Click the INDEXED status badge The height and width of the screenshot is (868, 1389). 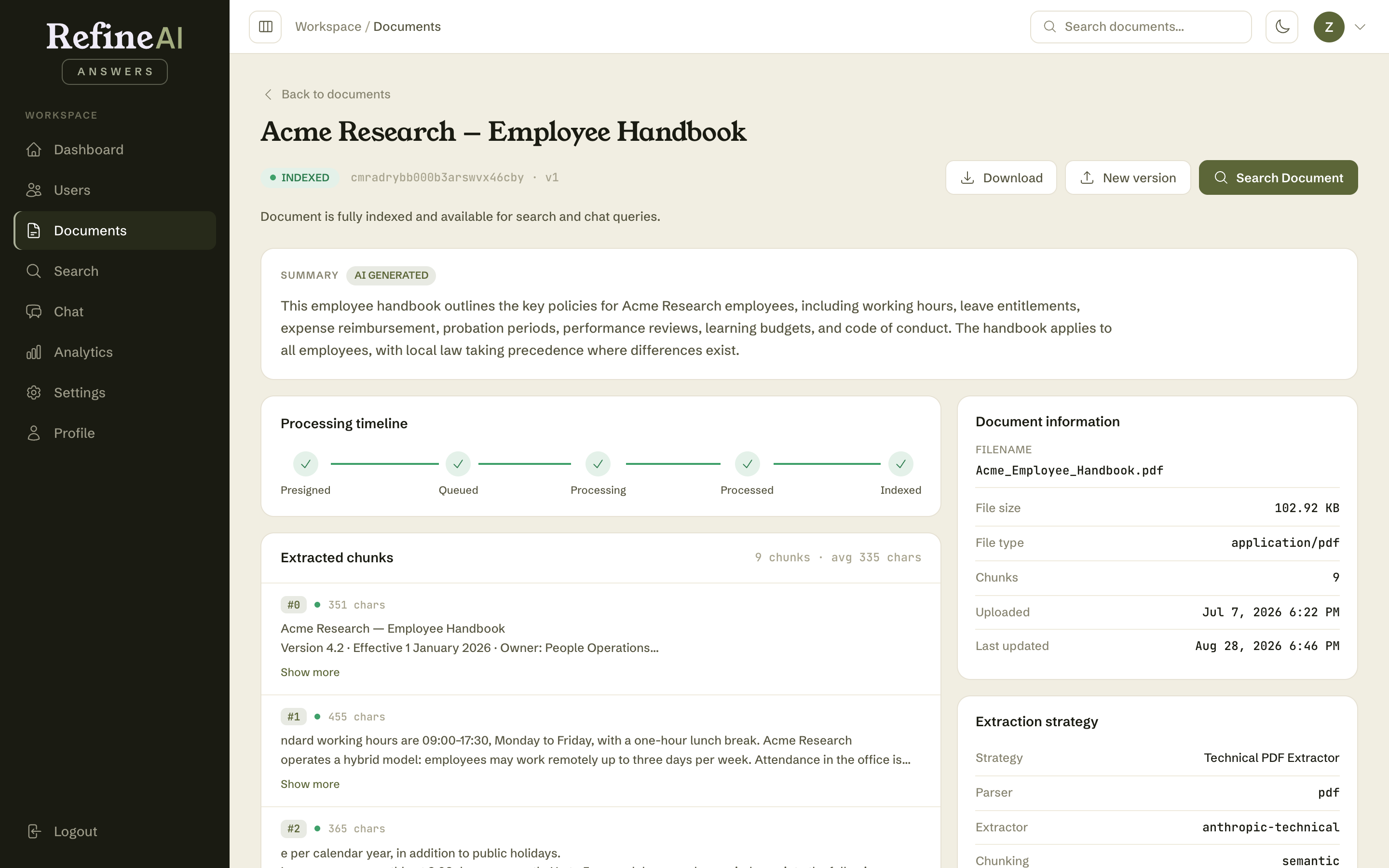[300, 178]
